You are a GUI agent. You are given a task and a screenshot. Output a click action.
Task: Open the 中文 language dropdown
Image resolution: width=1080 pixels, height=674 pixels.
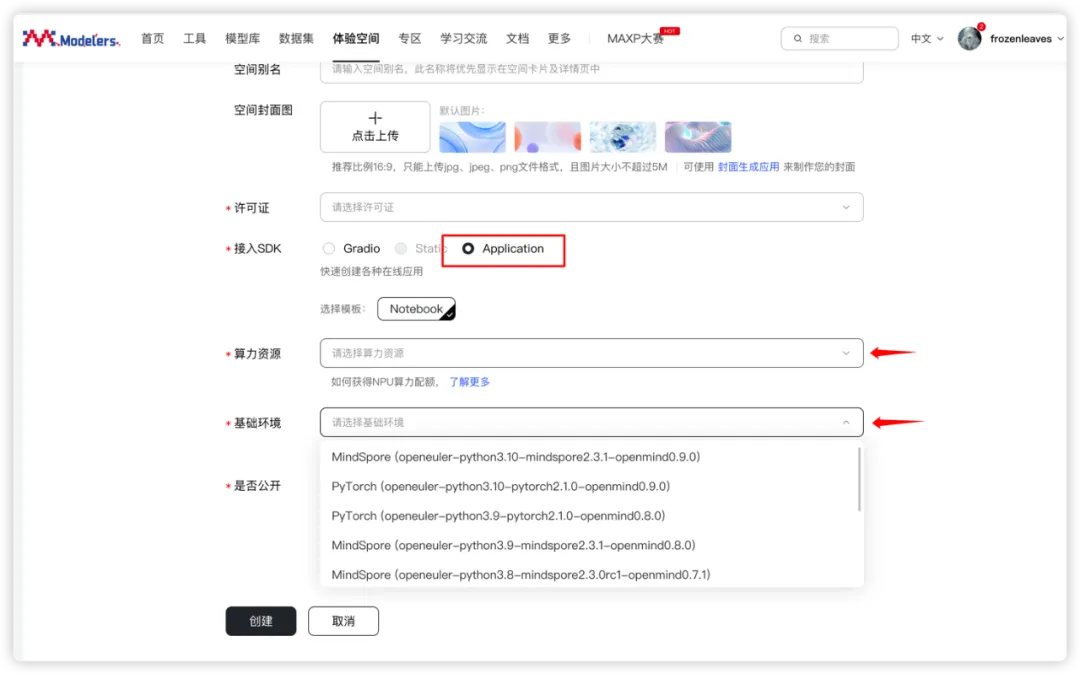tap(926, 39)
